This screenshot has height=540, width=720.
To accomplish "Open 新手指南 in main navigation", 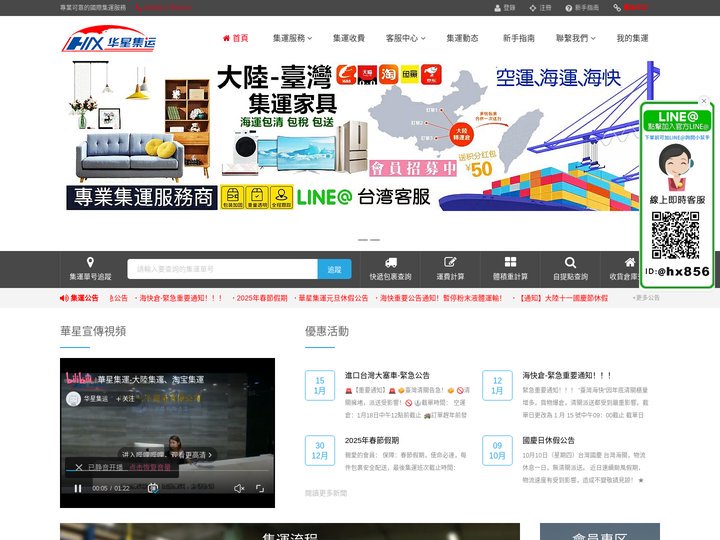I will tap(518, 38).
